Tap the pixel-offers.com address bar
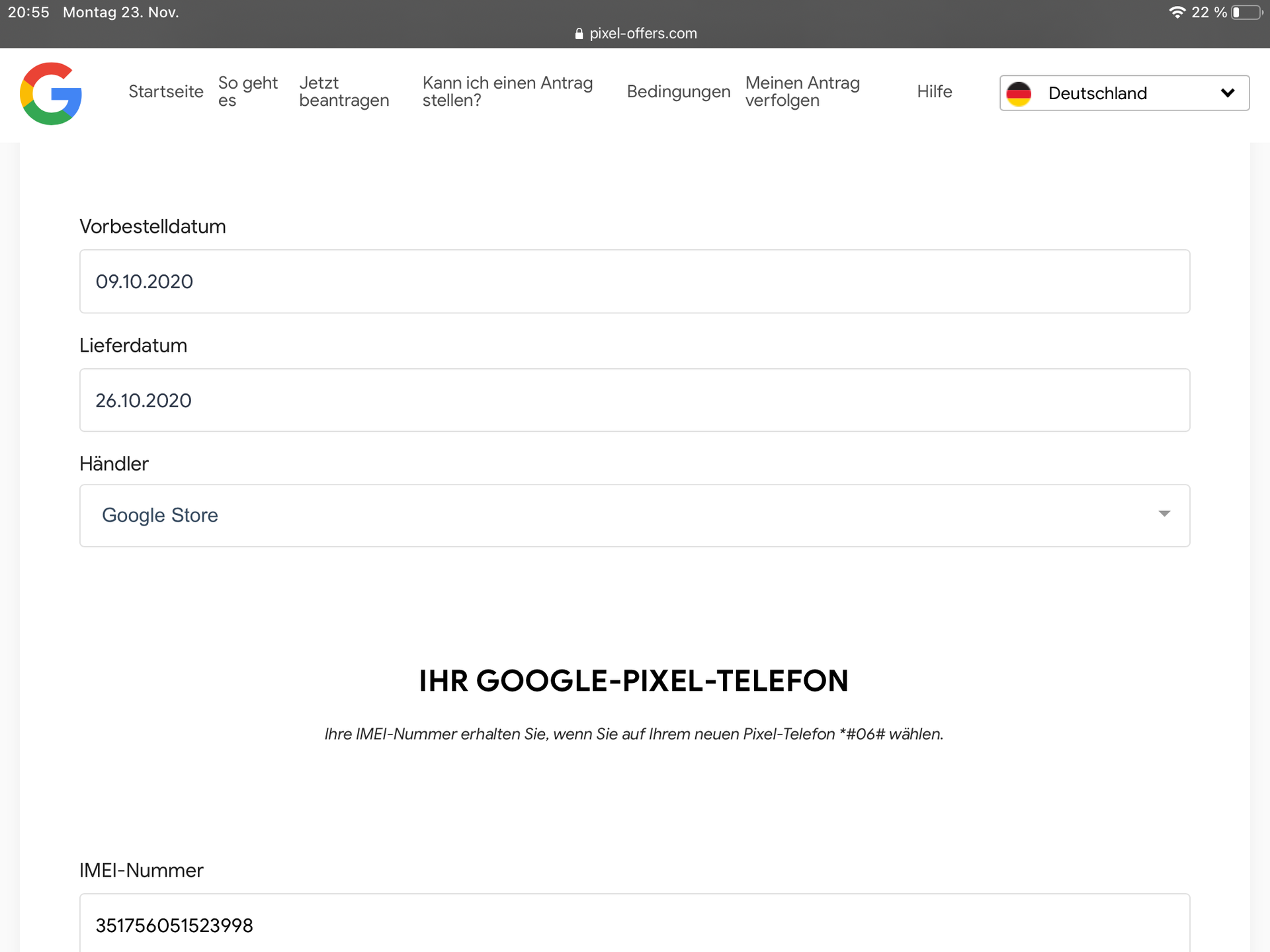 [636, 34]
